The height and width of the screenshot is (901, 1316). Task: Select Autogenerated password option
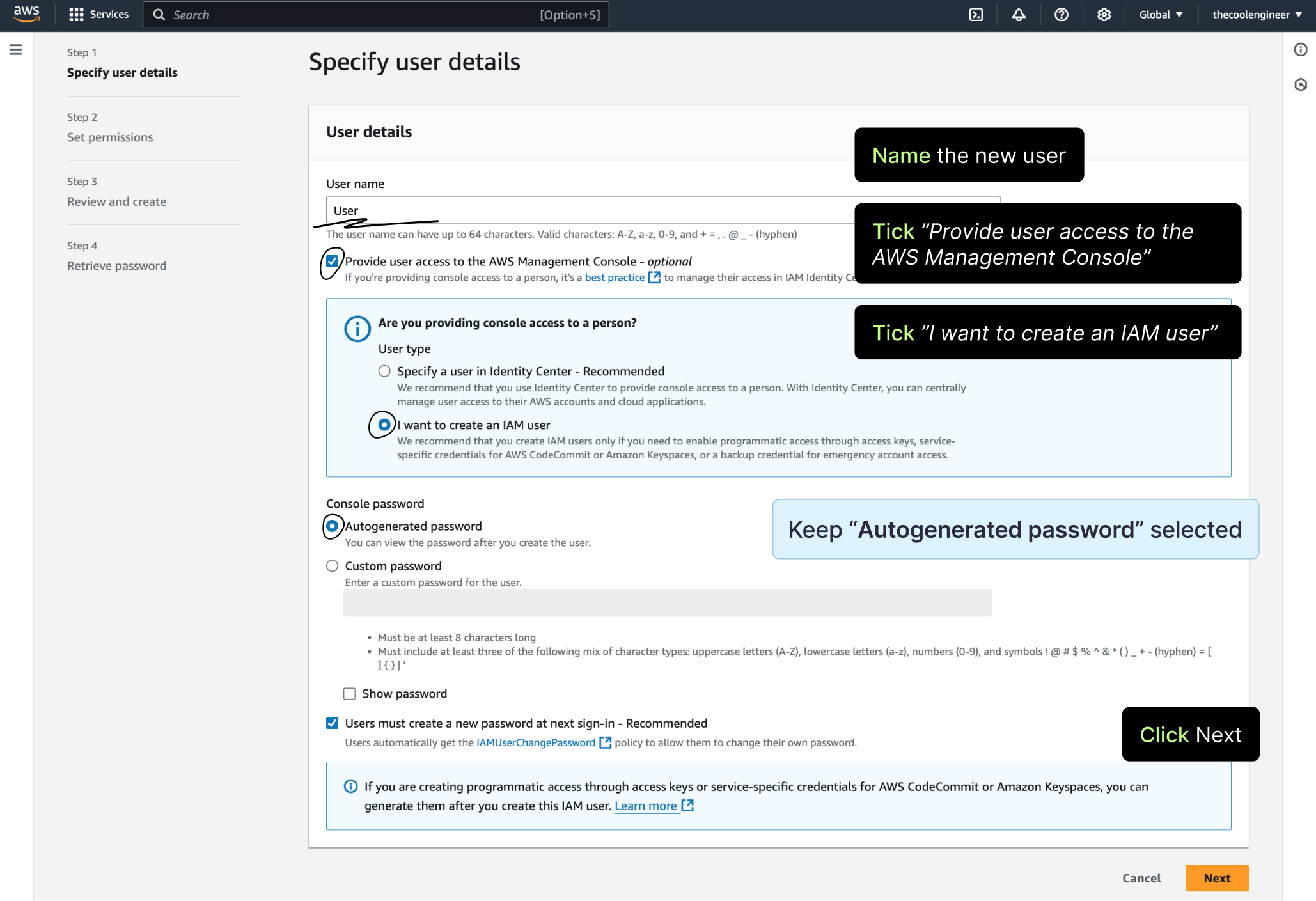tap(332, 526)
